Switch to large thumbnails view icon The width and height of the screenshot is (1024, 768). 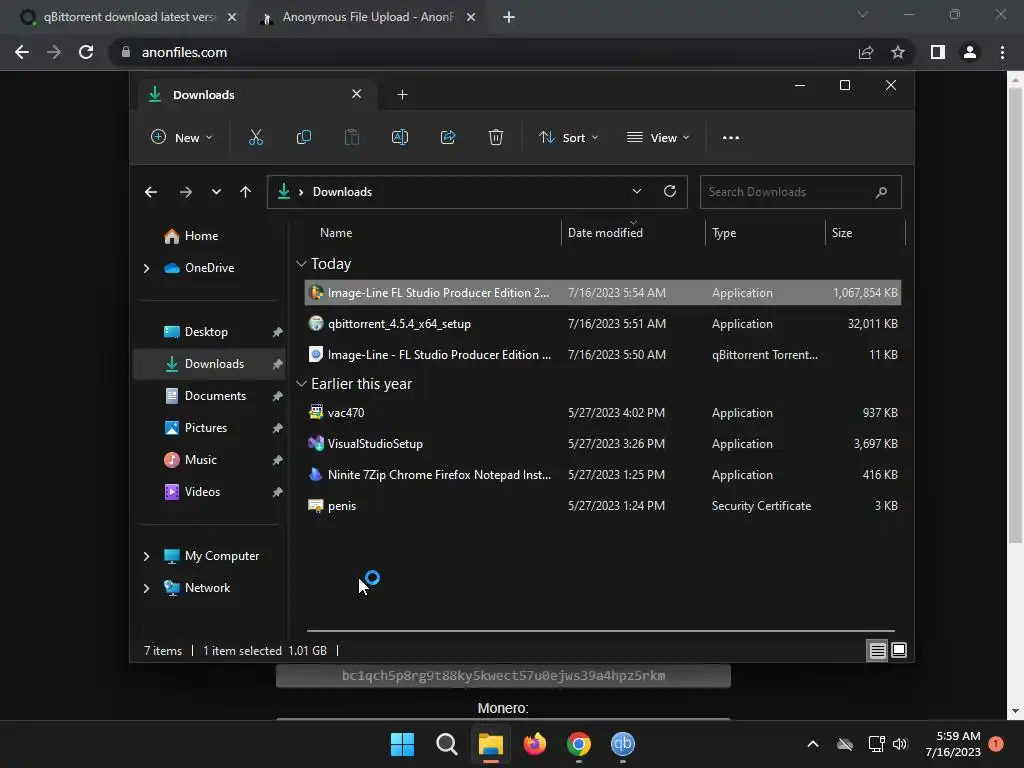(x=899, y=650)
